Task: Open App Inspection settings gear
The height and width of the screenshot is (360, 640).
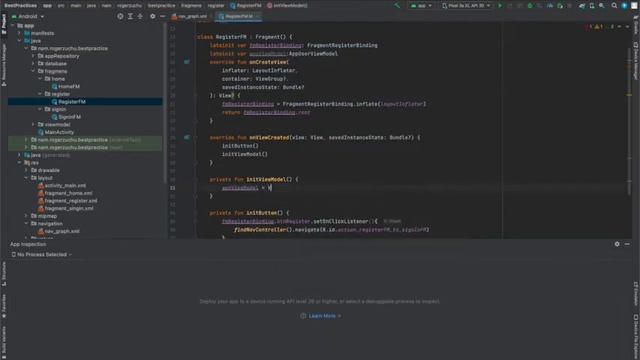Action: (617, 244)
